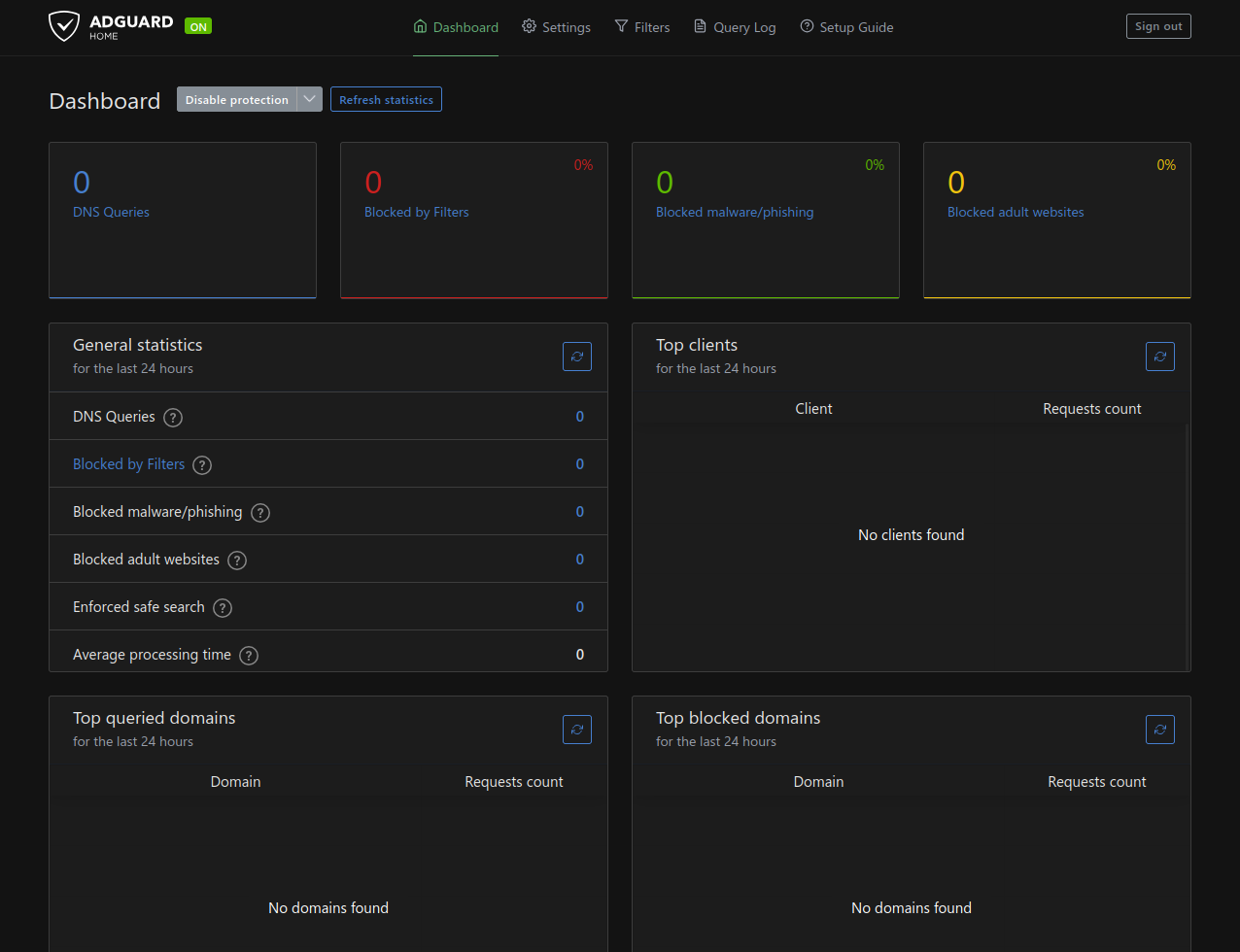Sign out of AdGuard Home

click(x=1158, y=26)
